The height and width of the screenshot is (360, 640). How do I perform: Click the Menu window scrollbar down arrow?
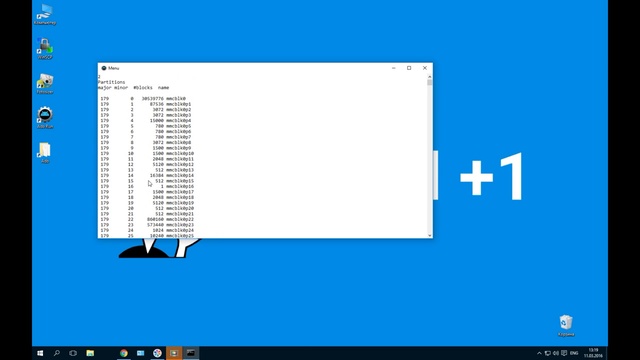(429, 236)
